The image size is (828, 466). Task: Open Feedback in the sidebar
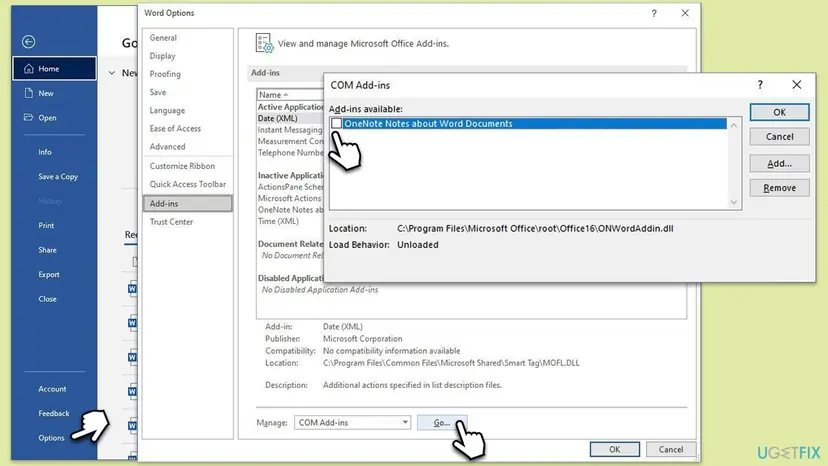pyautogui.click(x=53, y=413)
